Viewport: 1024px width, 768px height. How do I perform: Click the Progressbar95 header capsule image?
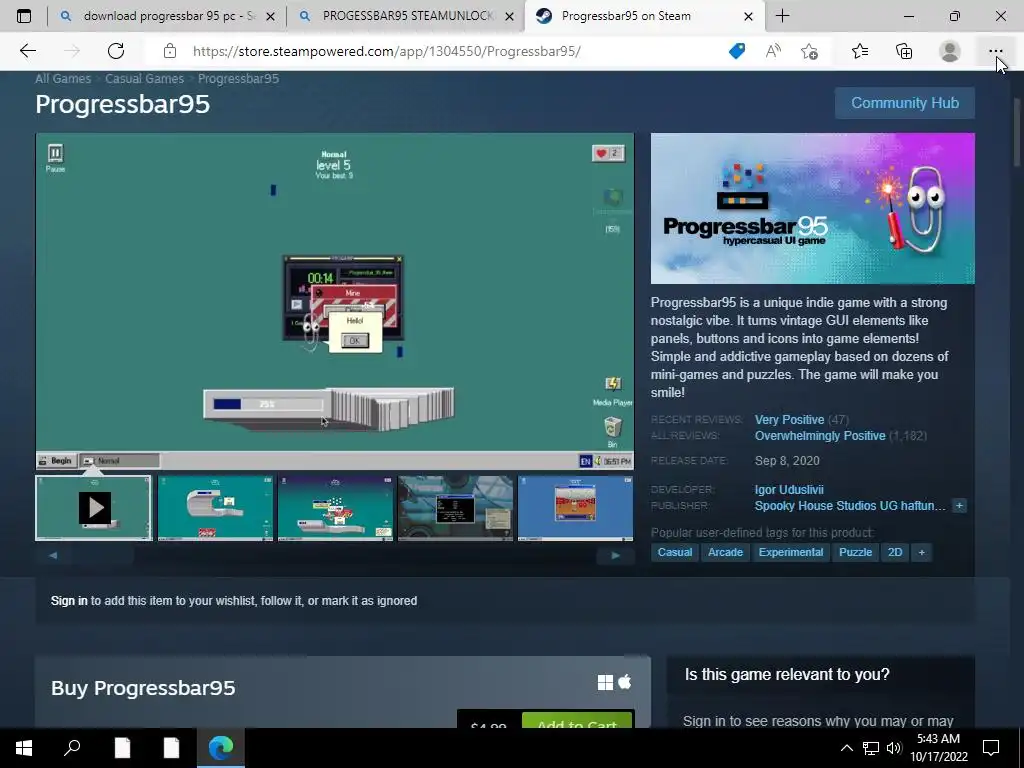(x=812, y=208)
